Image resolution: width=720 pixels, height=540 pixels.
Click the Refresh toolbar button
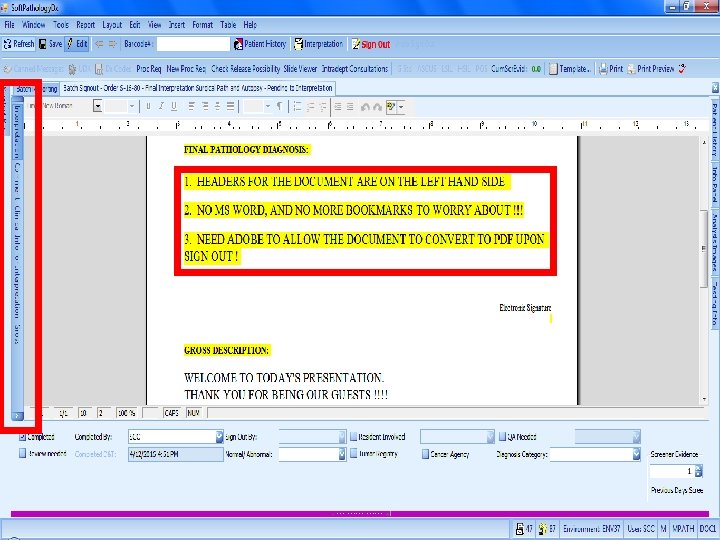click(x=19, y=44)
